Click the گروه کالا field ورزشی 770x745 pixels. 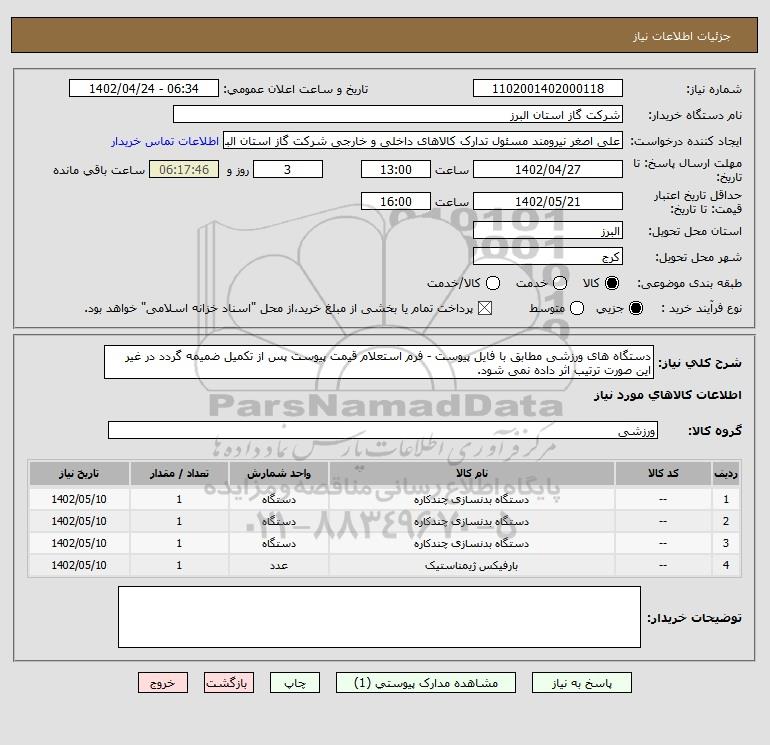point(383,431)
